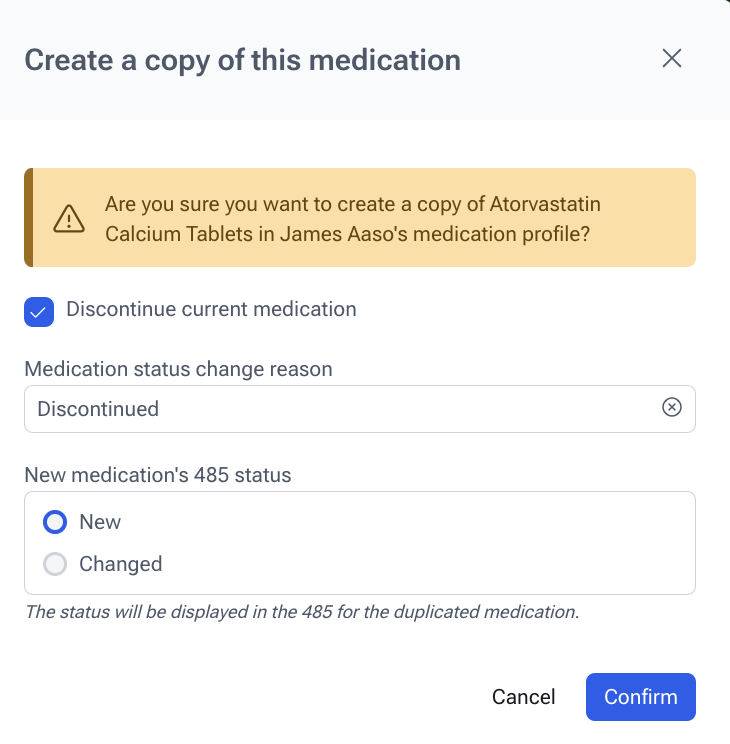This screenshot has height=744, width=730.
Task: Close the copy medication dialog
Action: coord(672,59)
